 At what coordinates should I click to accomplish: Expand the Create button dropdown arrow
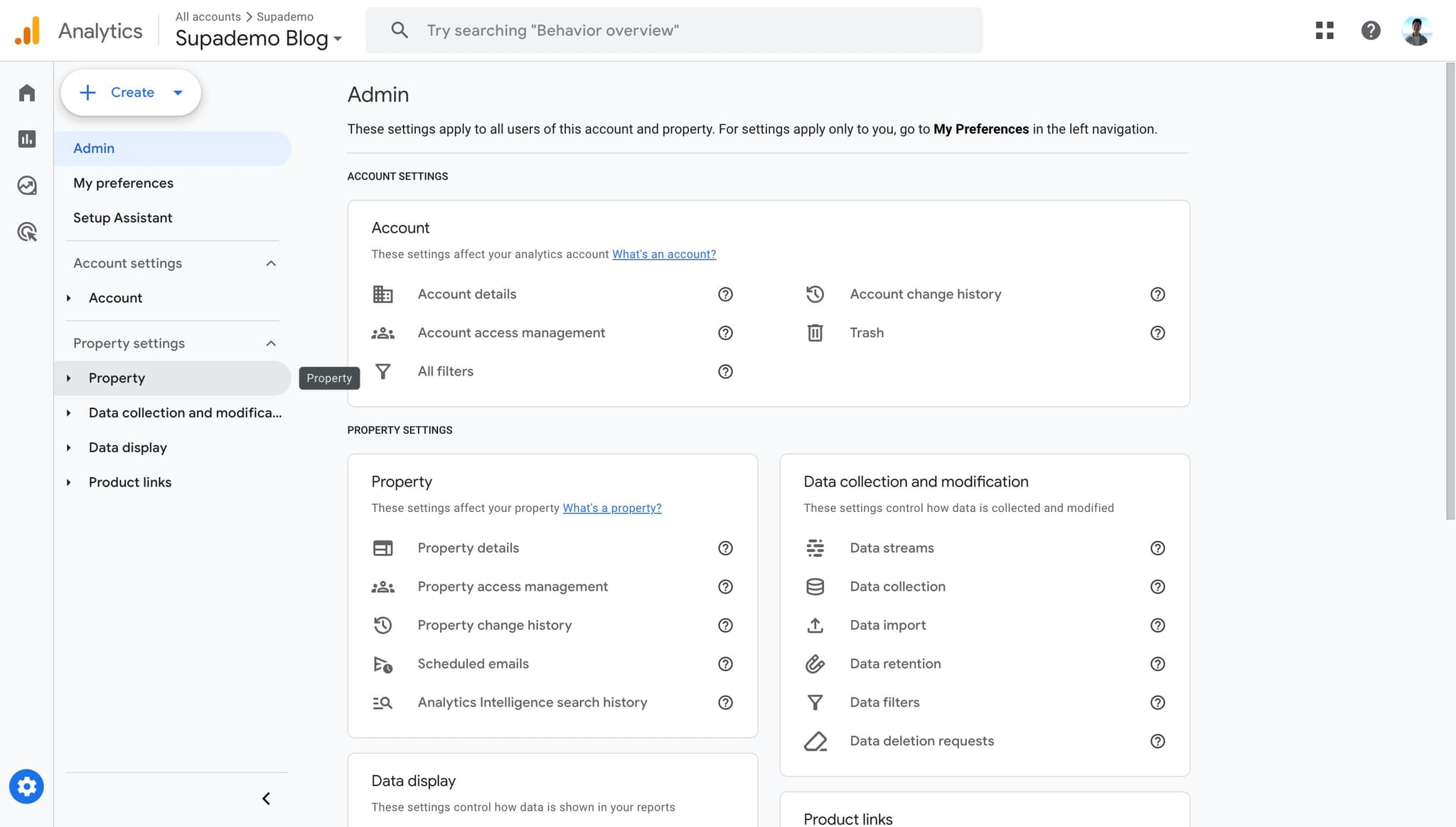178,92
